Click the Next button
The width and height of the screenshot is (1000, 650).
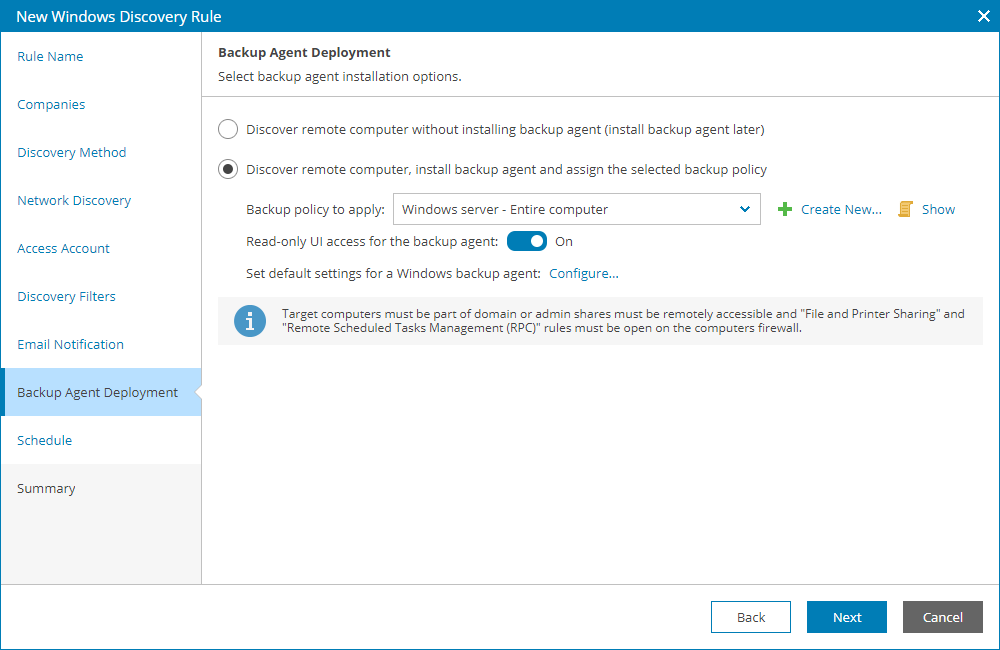click(846, 617)
